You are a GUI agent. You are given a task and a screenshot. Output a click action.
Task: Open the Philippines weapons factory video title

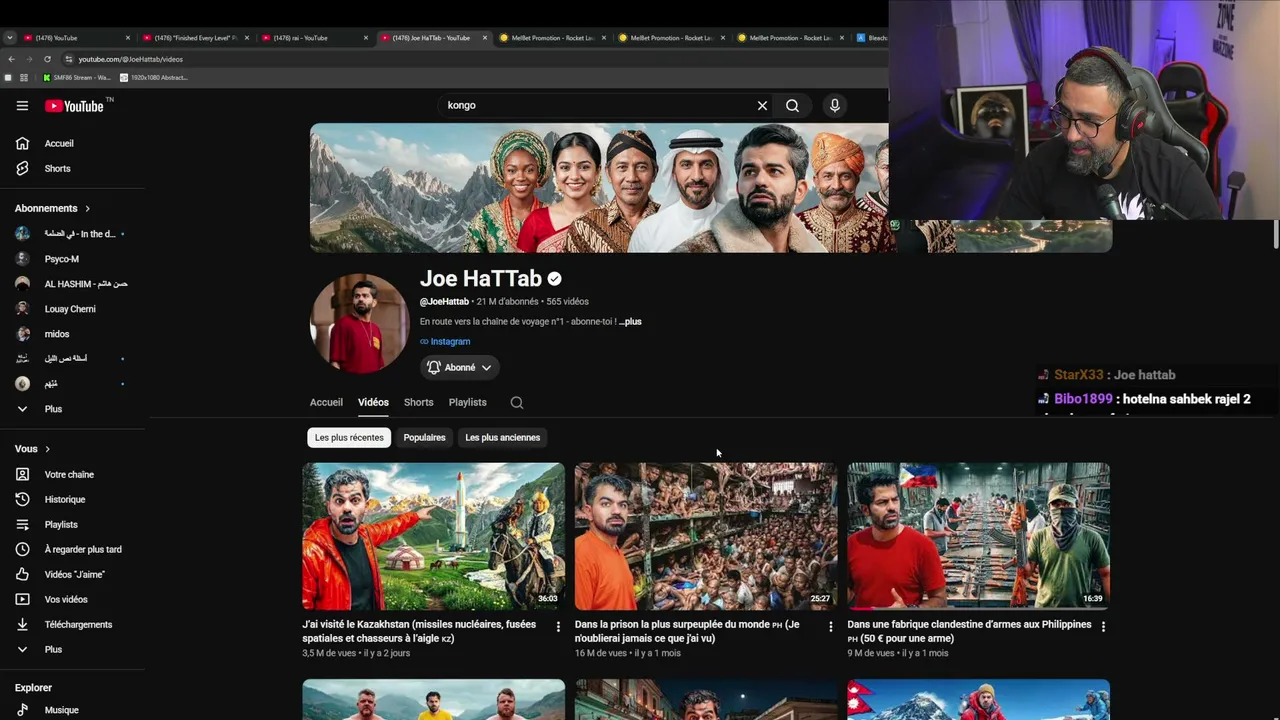(x=969, y=631)
